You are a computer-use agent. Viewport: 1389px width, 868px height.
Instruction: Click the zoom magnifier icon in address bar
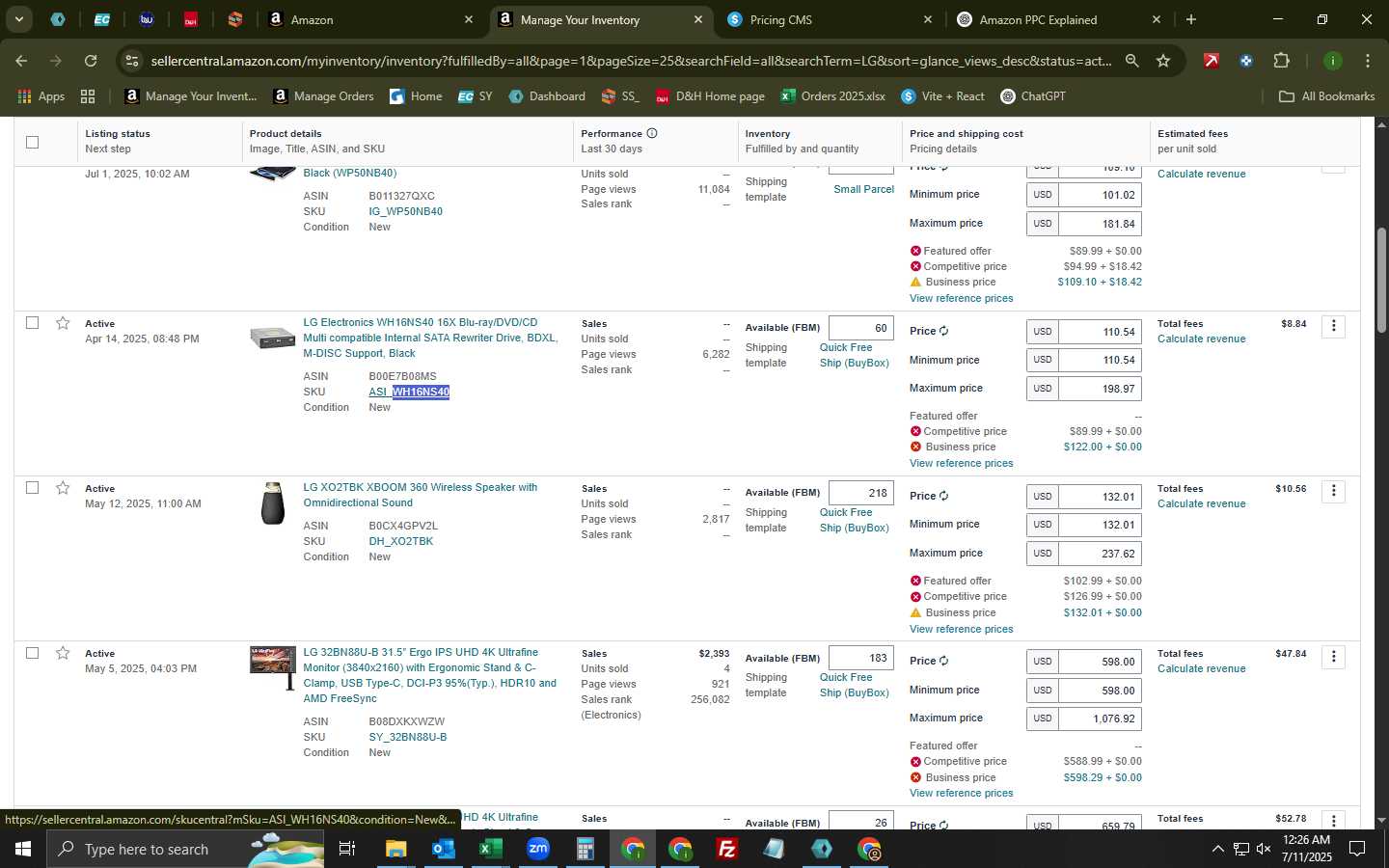pos(1131,61)
